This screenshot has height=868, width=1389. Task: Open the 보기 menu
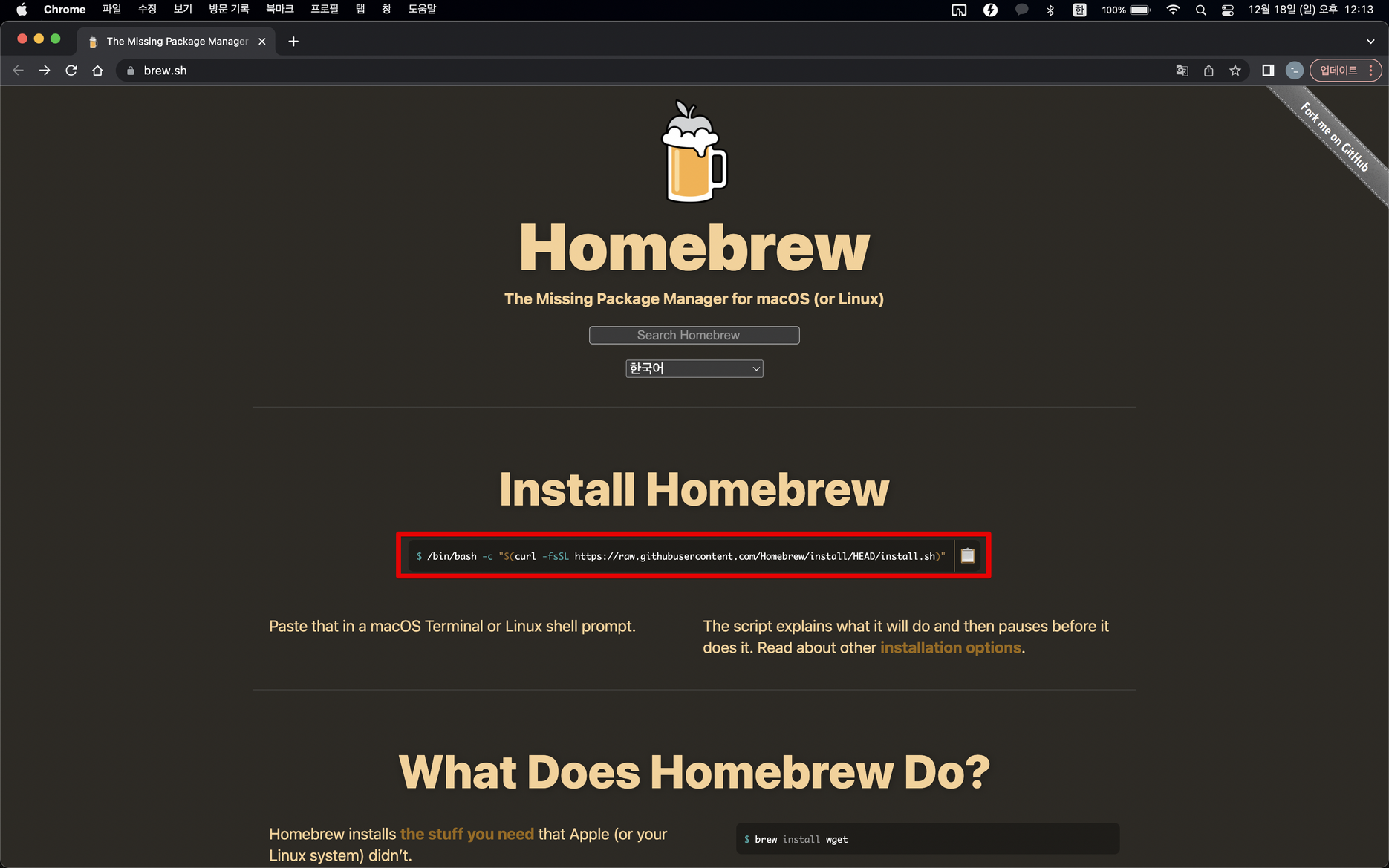pos(183,10)
